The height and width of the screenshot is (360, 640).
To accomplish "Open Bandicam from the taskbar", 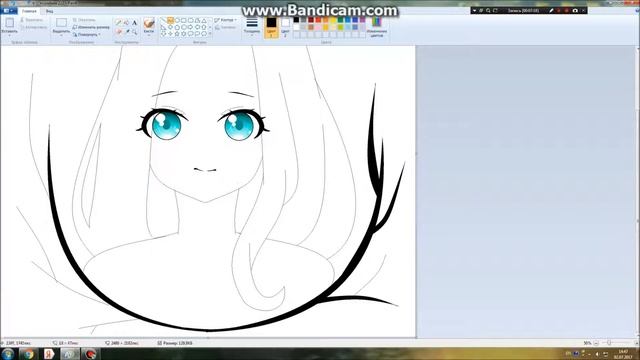I will pos(90,354).
